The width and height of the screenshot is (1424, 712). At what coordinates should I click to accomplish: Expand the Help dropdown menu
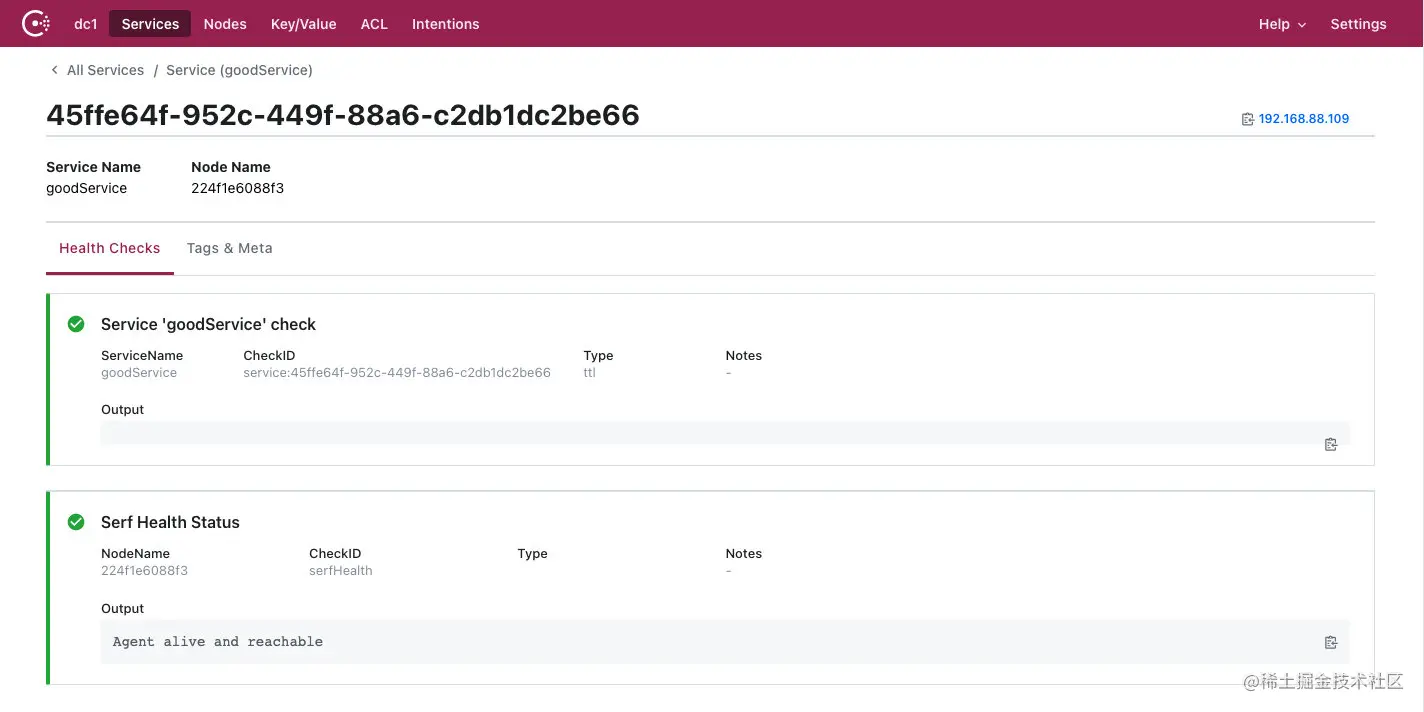click(x=1282, y=24)
